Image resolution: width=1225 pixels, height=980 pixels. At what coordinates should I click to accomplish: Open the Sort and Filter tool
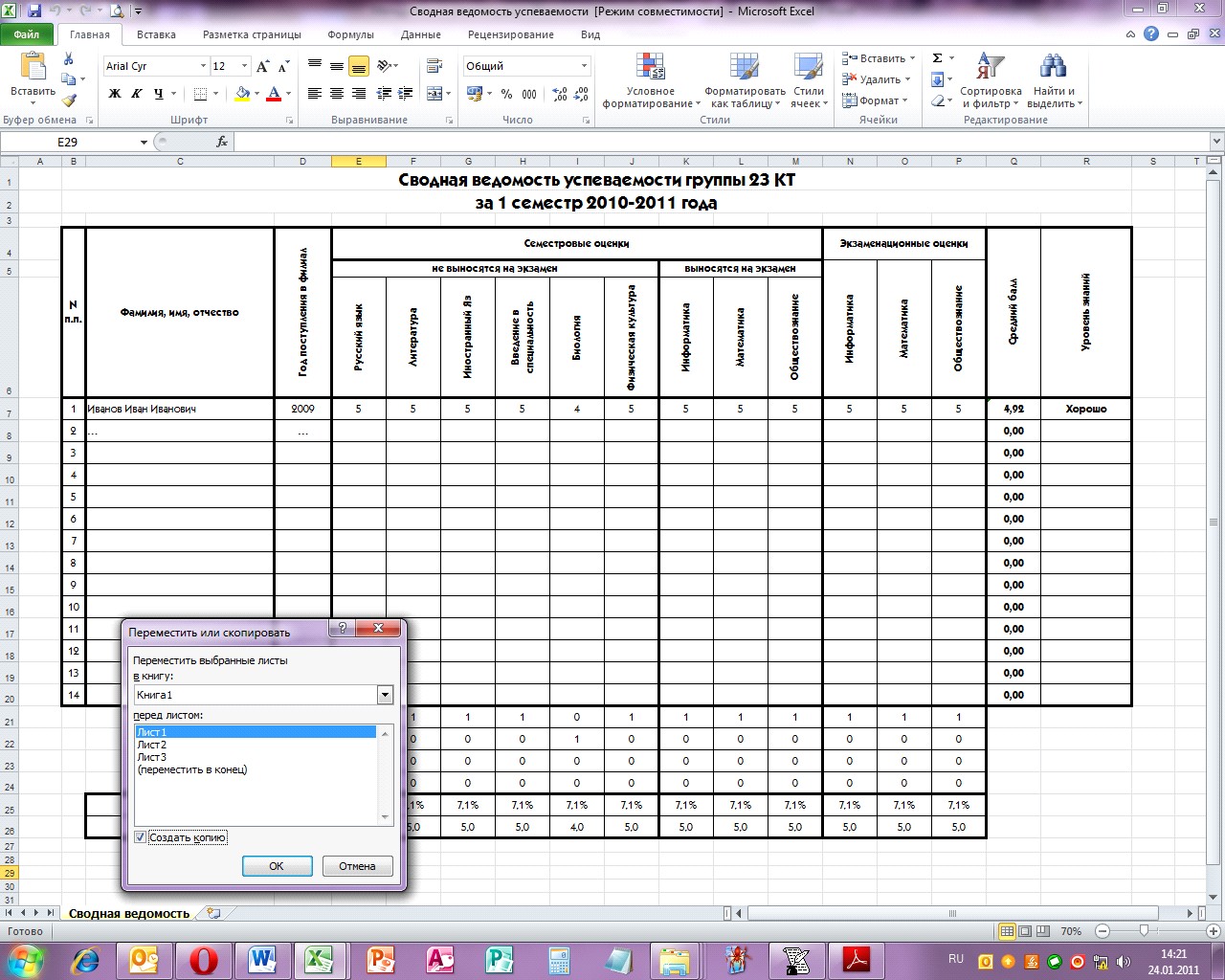(991, 81)
